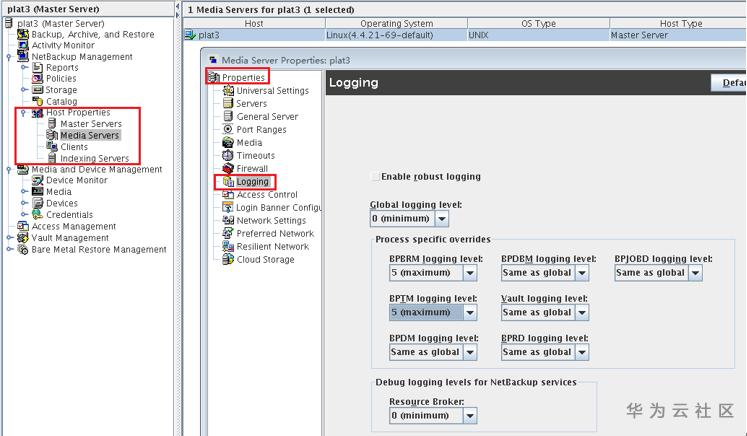Select the Host Properties icon

pyautogui.click(x=37, y=113)
